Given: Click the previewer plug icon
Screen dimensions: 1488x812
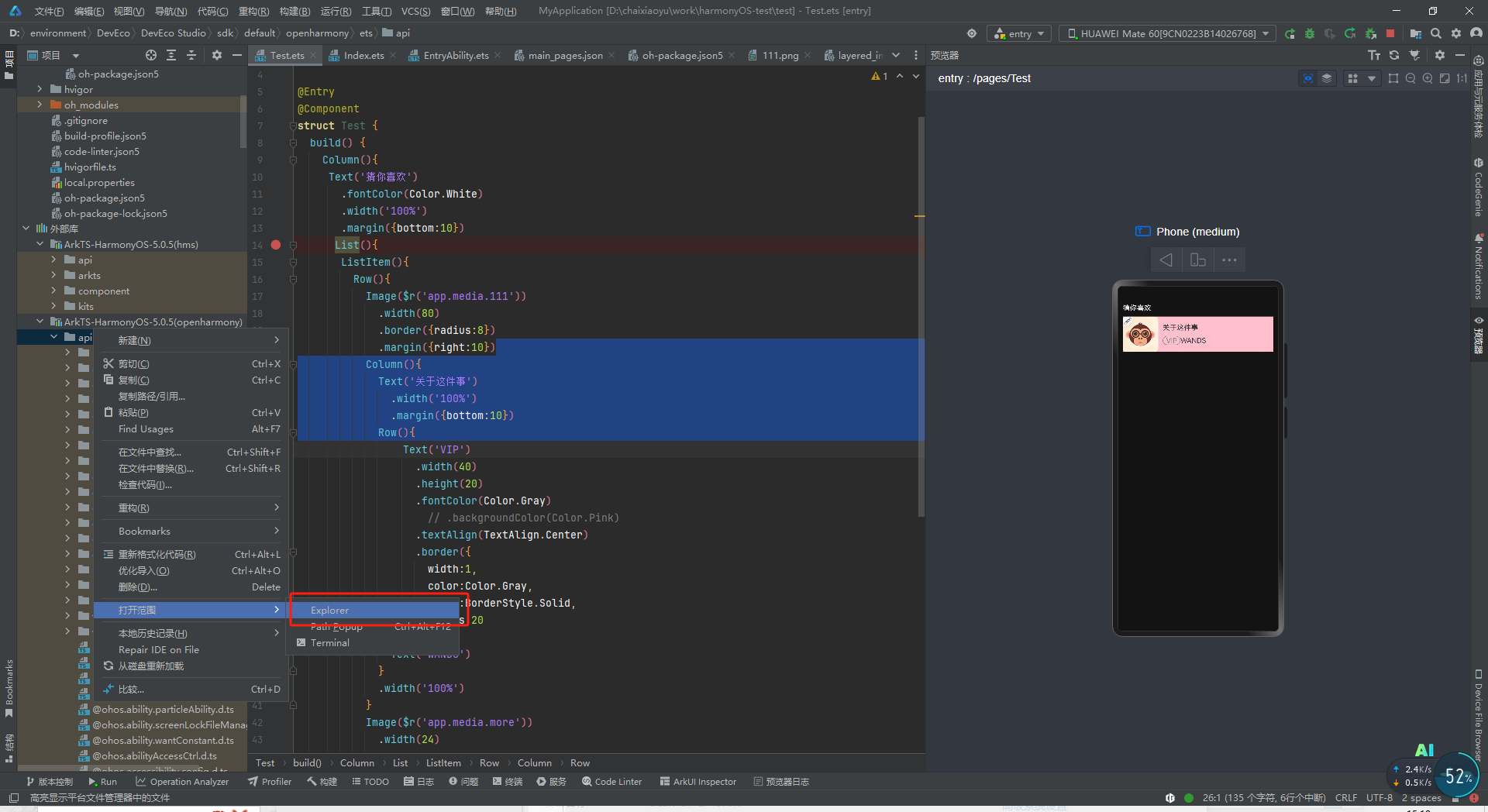Looking at the screenshot, I should coord(1414,55).
